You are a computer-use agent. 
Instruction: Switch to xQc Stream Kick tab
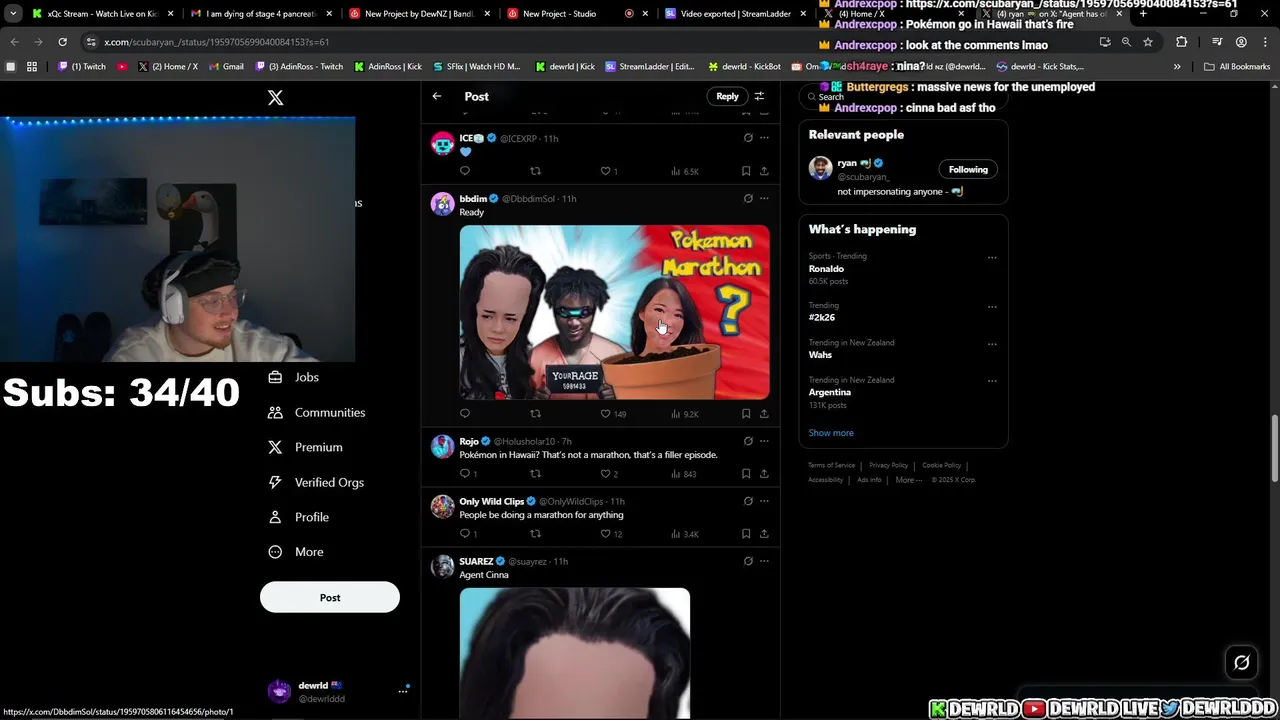tap(102, 14)
